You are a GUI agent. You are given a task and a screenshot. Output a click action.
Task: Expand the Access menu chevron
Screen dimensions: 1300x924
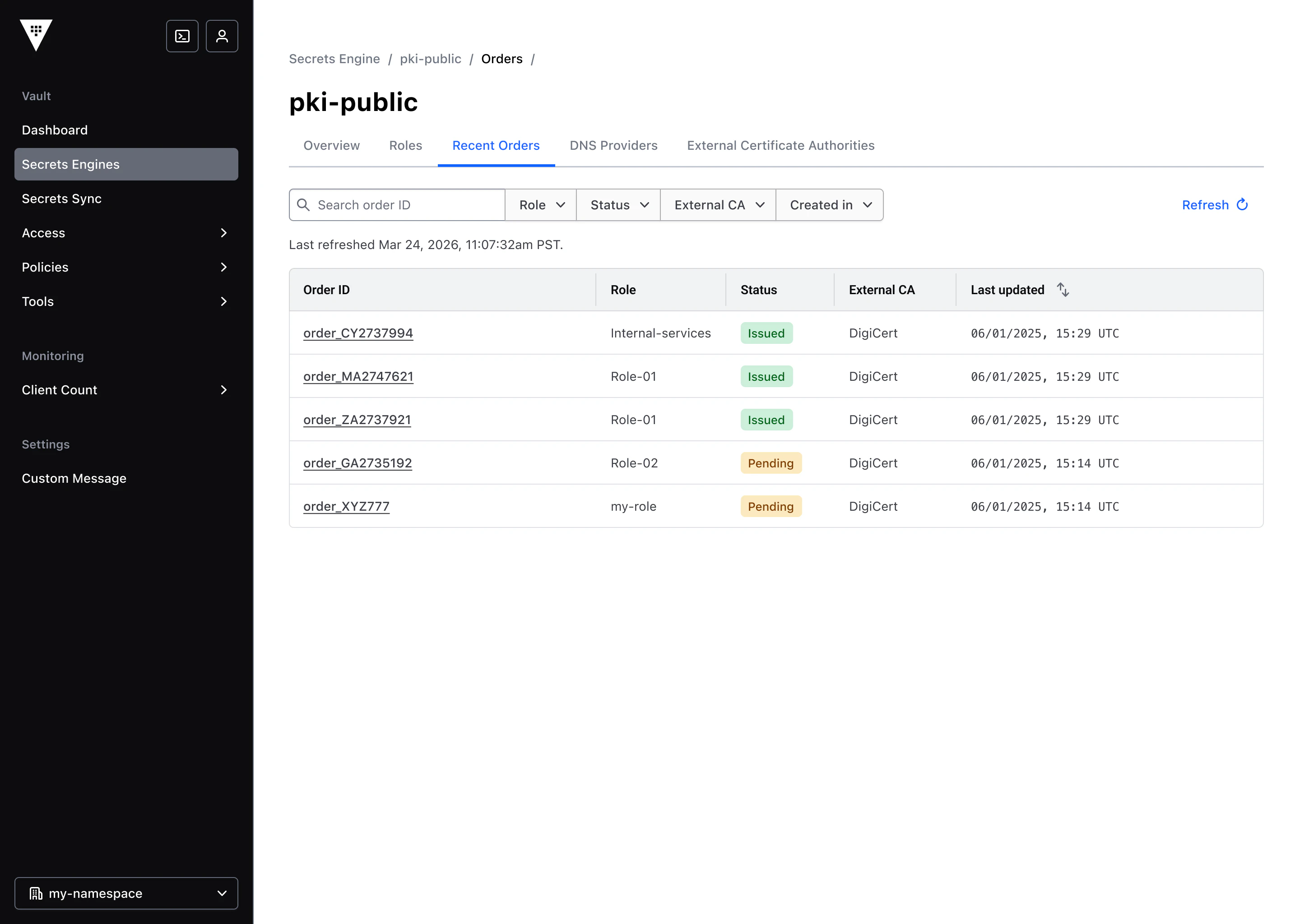224,233
